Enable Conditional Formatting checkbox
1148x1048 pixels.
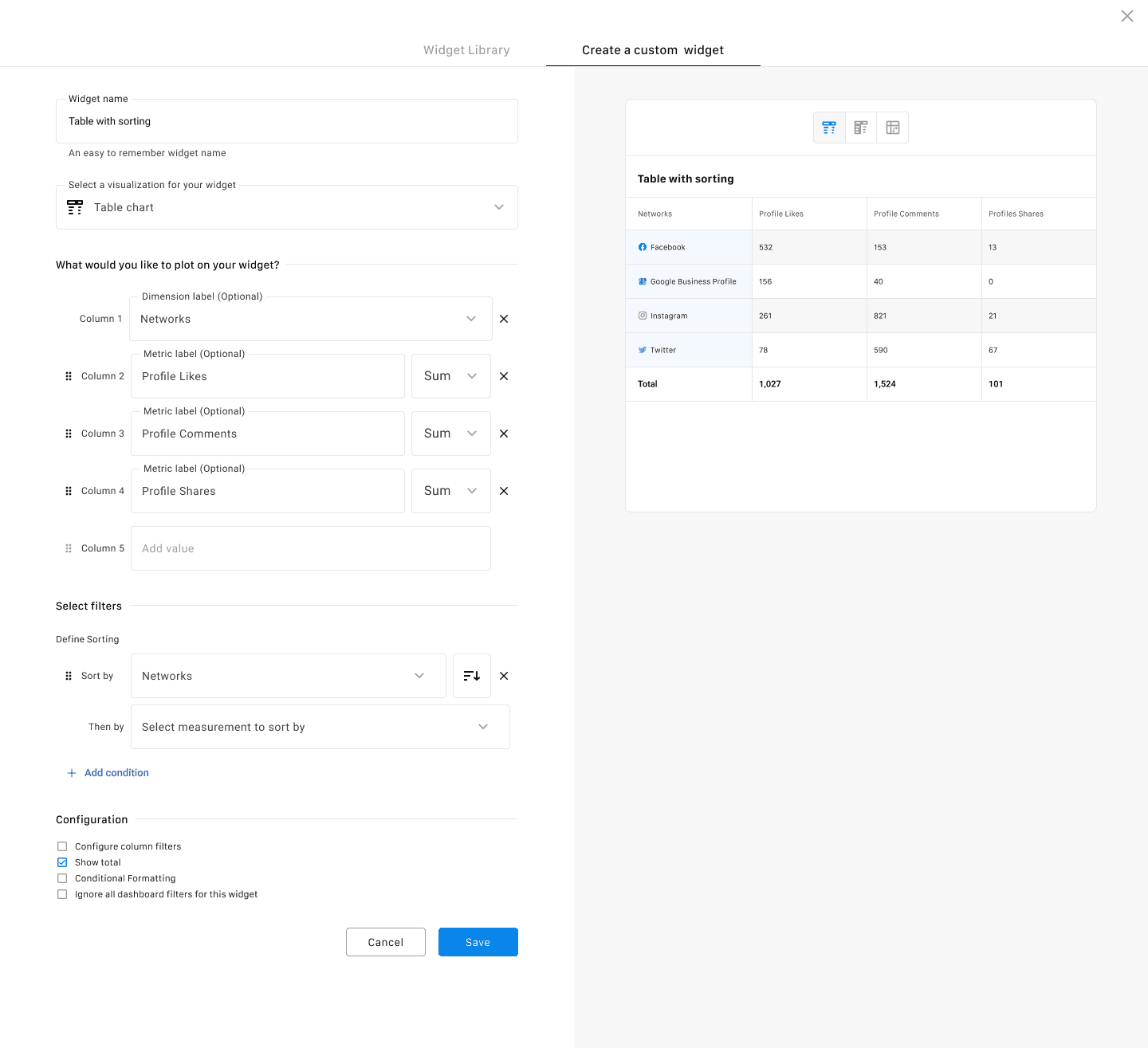pyautogui.click(x=62, y=878)
